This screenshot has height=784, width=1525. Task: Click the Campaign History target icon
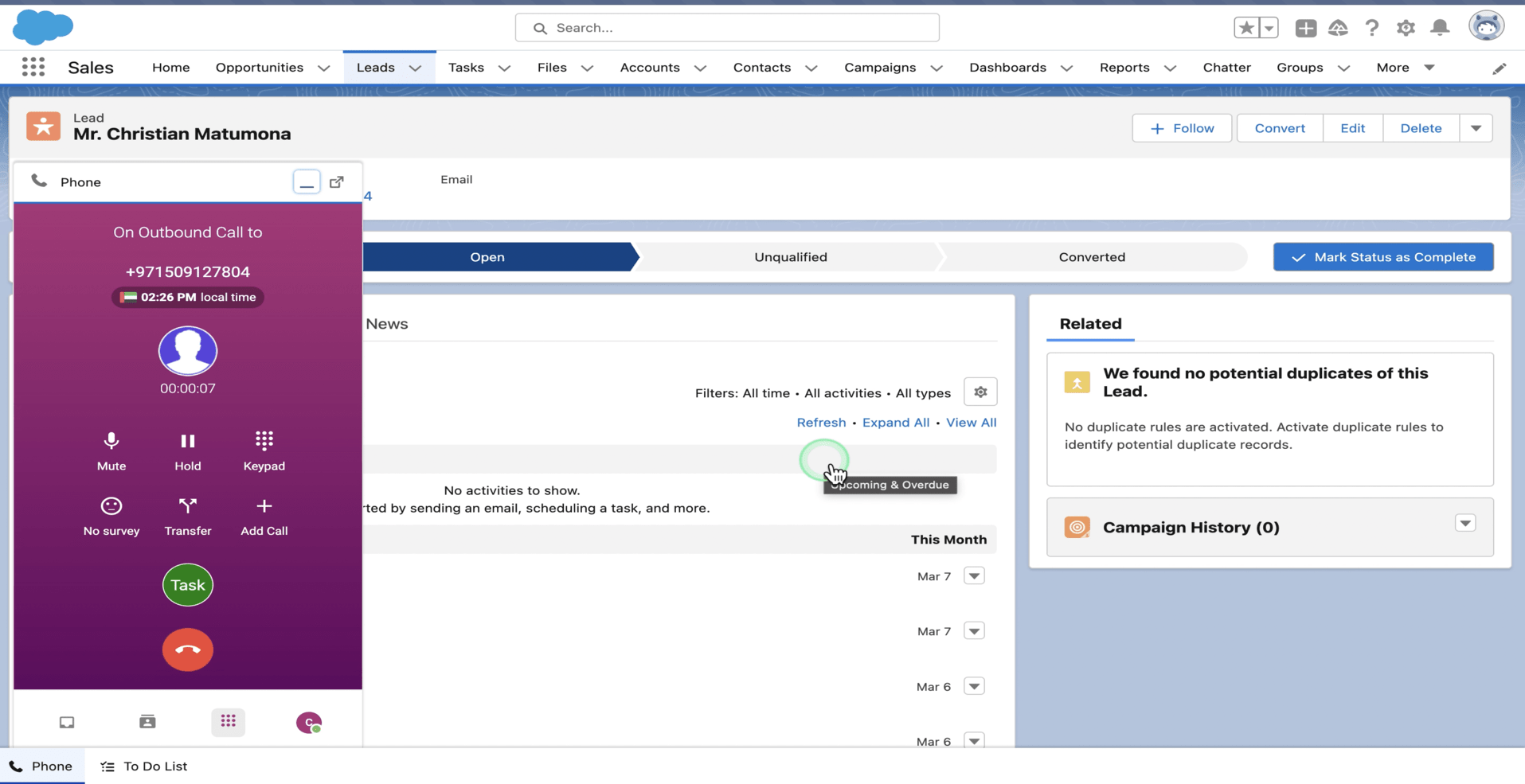pyautogui.click(x=1077, y=527)
